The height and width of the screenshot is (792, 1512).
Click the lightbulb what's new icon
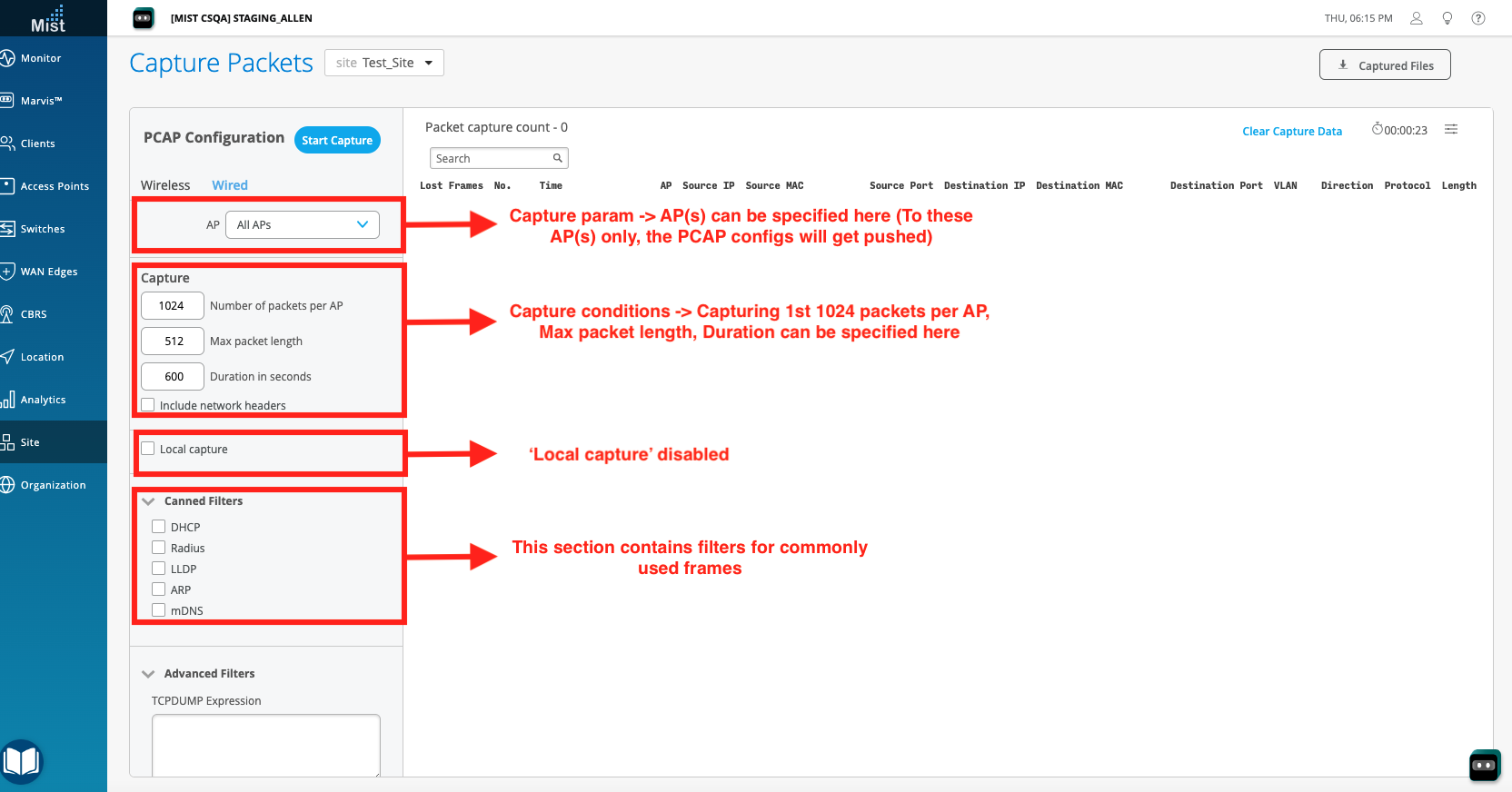[1447, 18]
